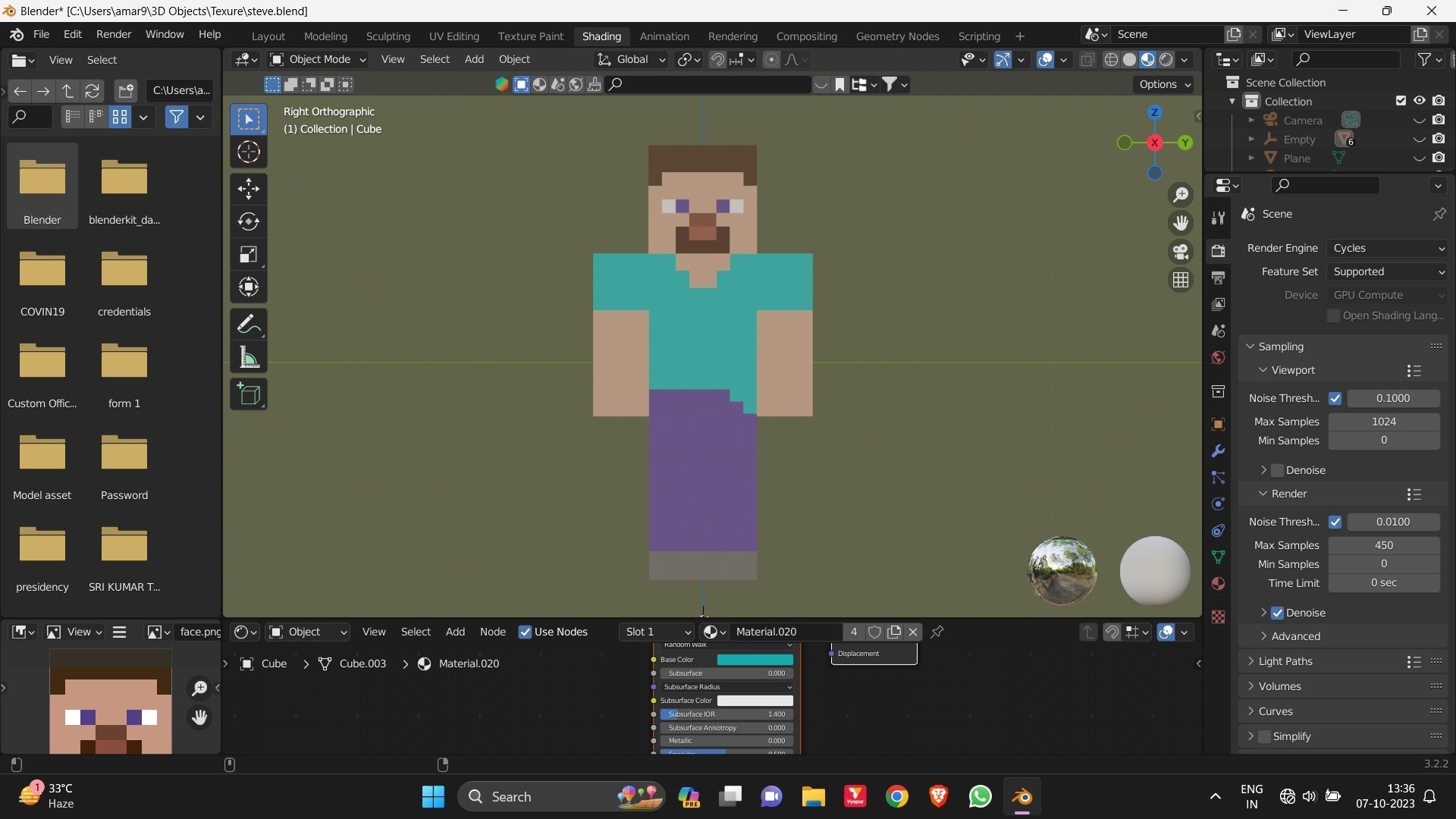
Task: Open the Render menu
Action: [x=113, y=35]
